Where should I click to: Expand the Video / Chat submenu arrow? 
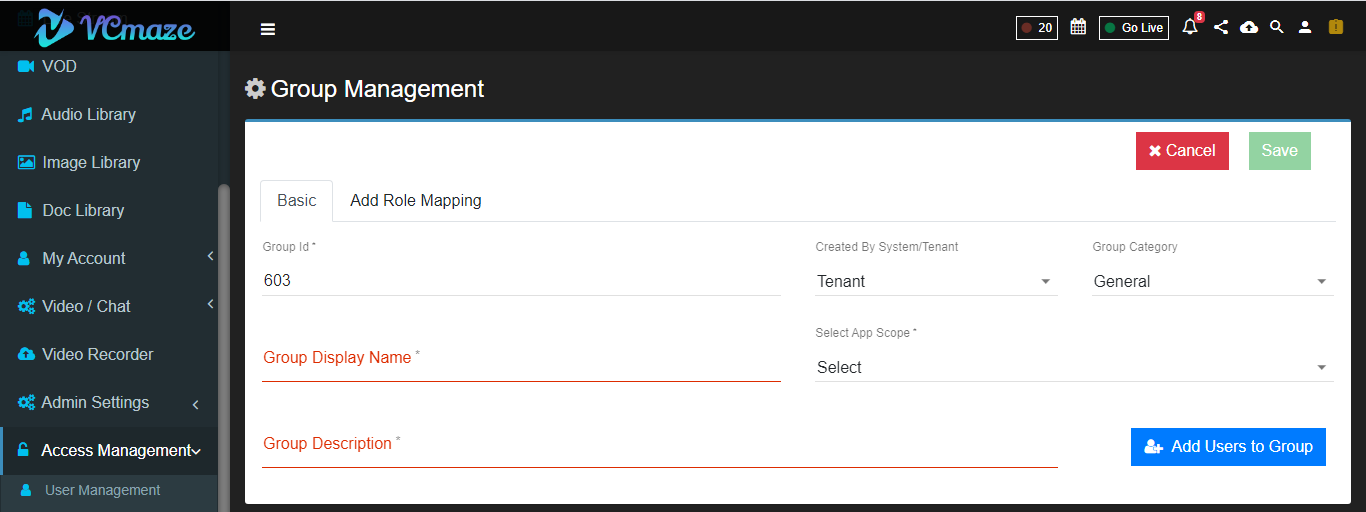click(x=210, y=305)
